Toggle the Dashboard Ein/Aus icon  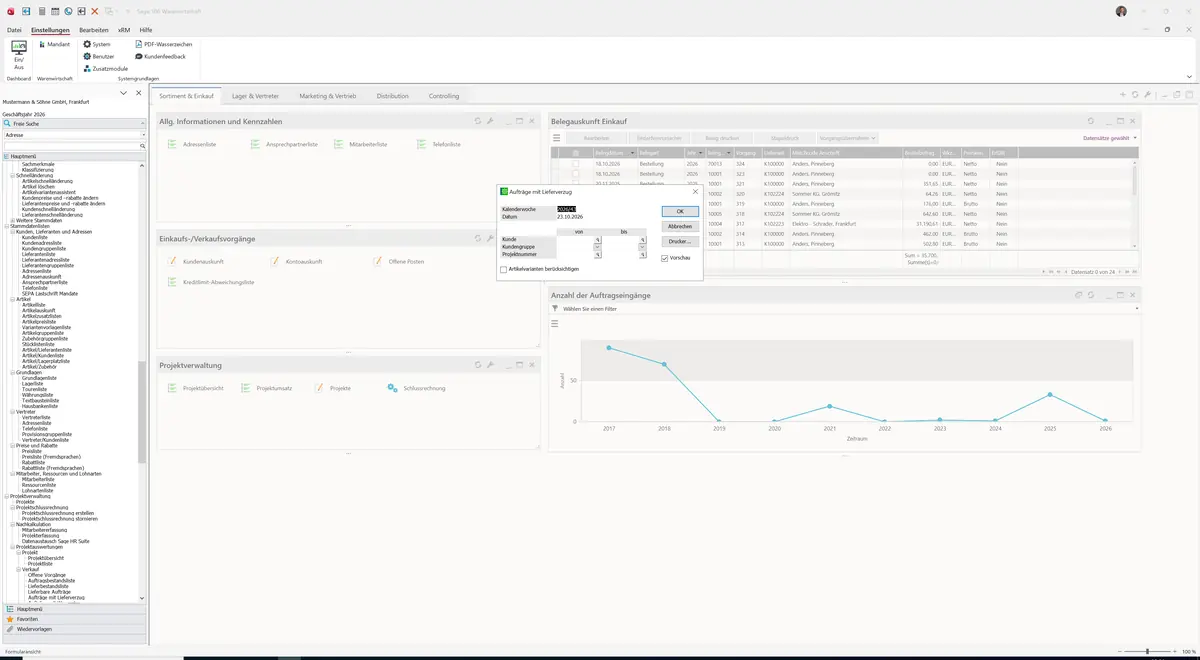18,48
